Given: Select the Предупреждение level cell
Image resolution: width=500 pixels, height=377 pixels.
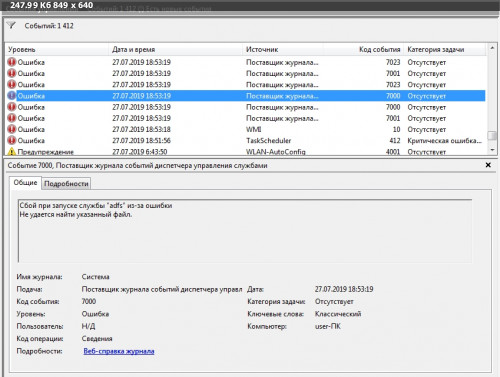Looking at the screenshot, I should [x=46, y=152].
